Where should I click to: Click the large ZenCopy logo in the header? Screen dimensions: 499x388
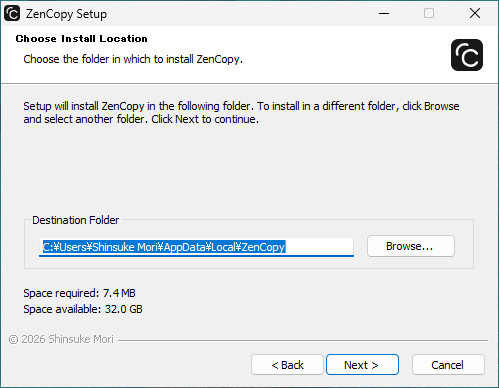click(x=467, y=55)
